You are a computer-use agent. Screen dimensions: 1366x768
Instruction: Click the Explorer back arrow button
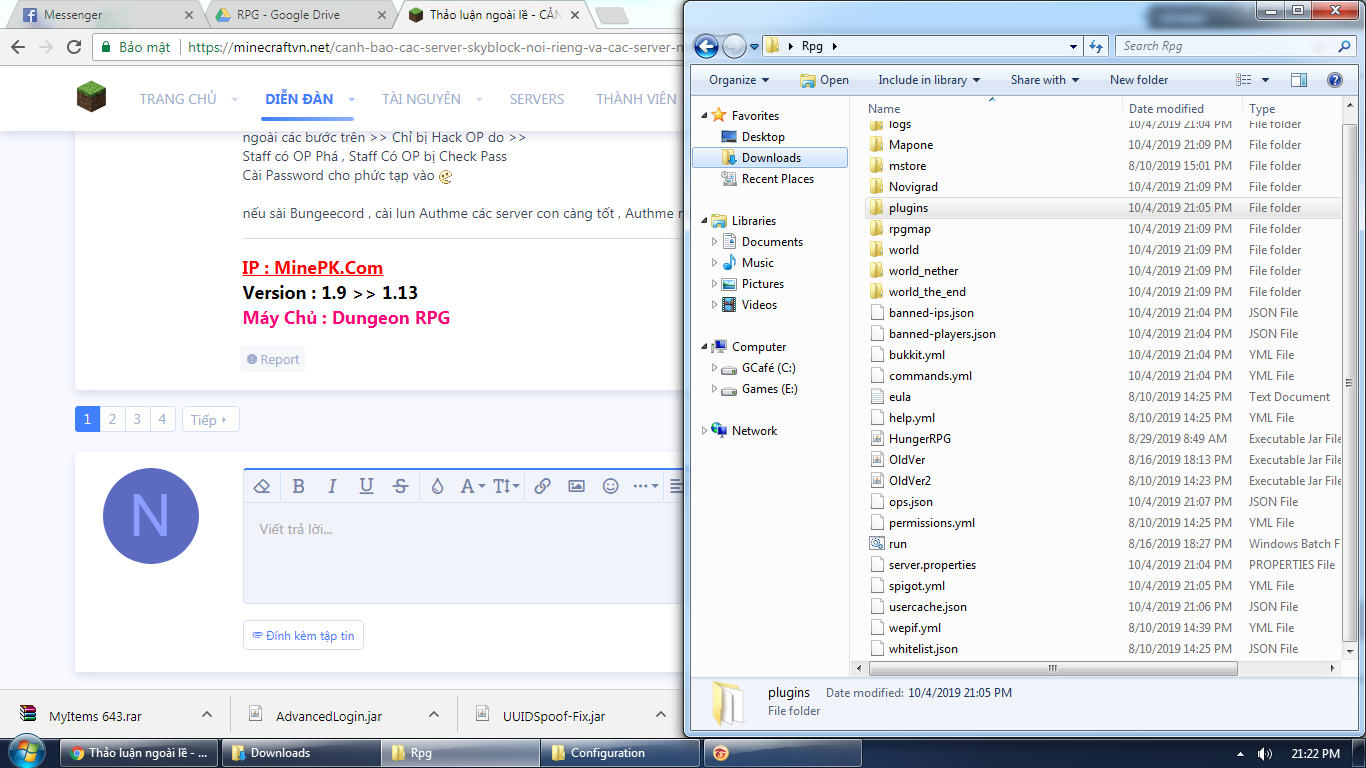(x=706, y=46)
